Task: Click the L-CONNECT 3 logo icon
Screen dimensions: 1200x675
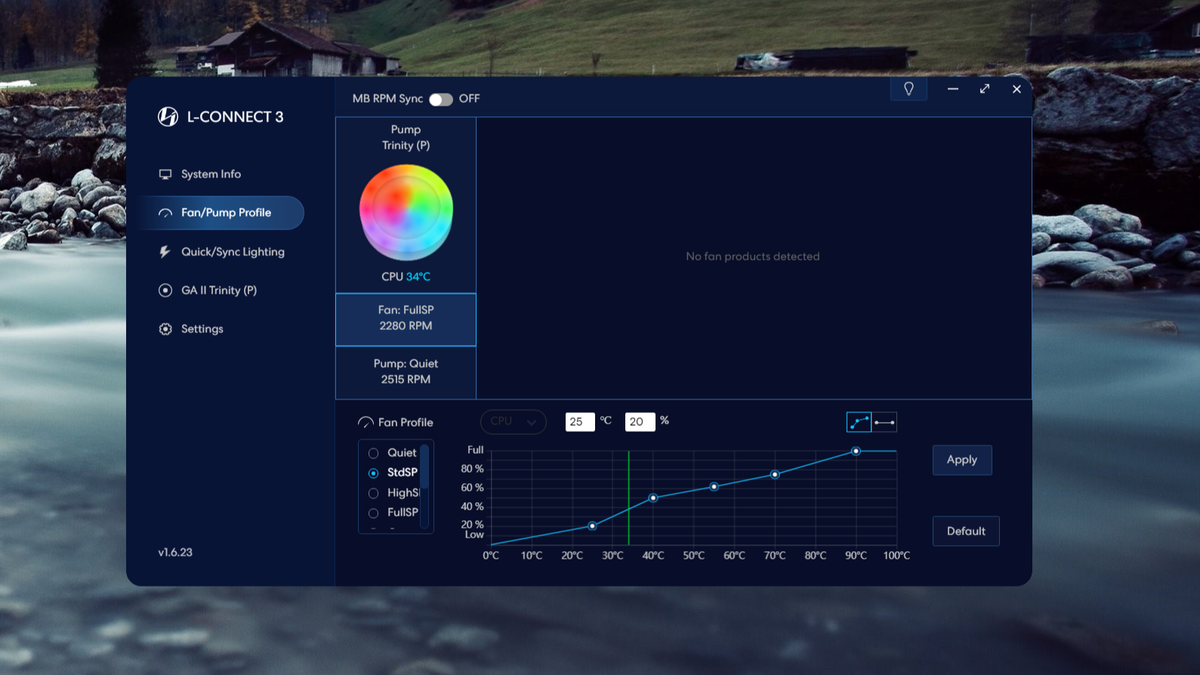Action: point(168,117)
